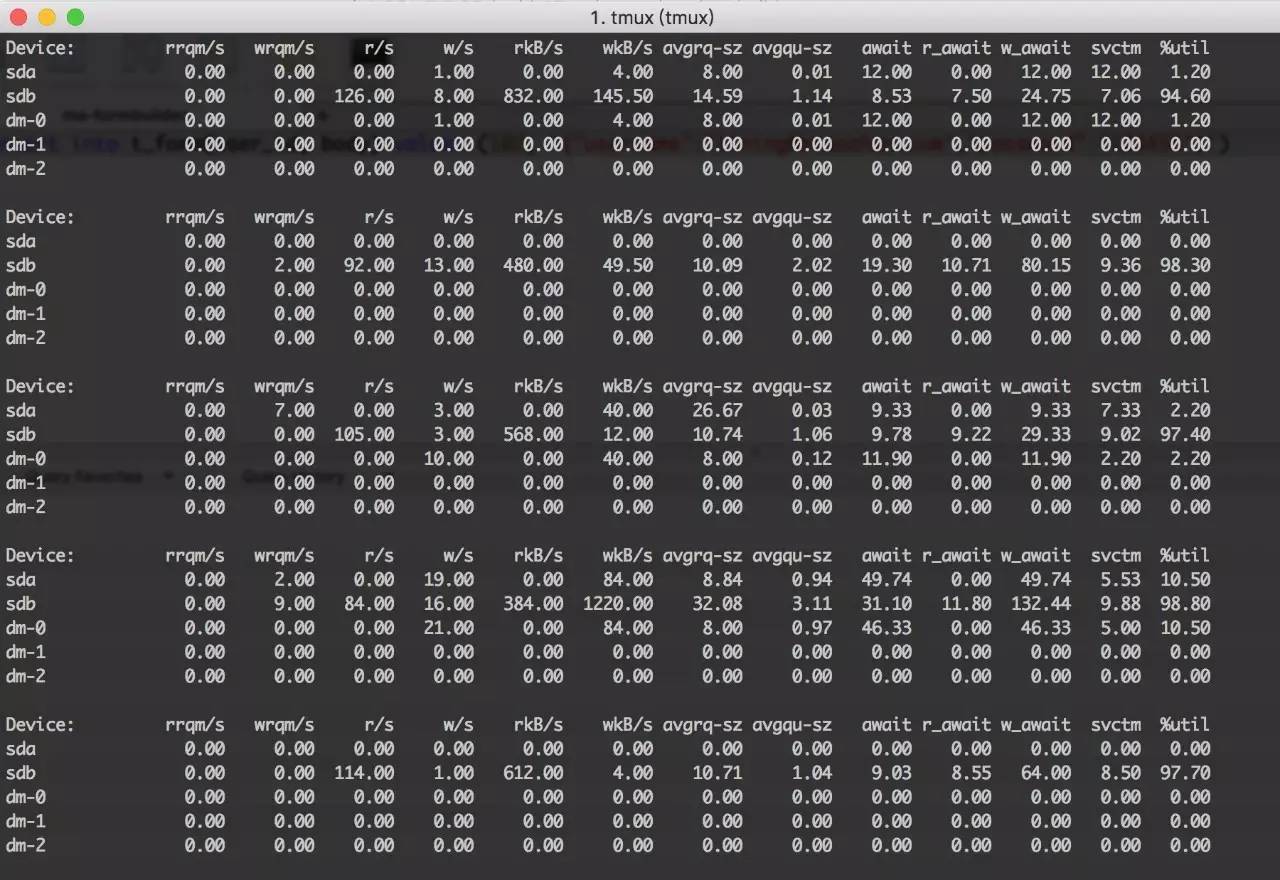Click the wkB/s value 49.50
The image size is (1280, 880).
[x=628, y=265]
